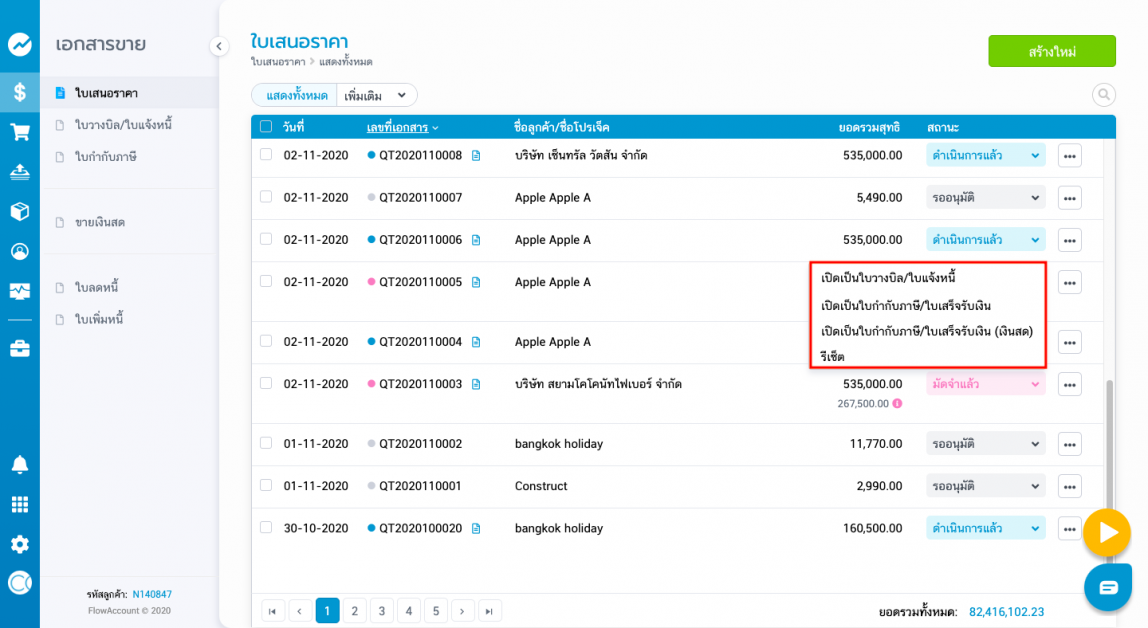Click the circular logo icon at sidebar bottom

tap(20, 583)
